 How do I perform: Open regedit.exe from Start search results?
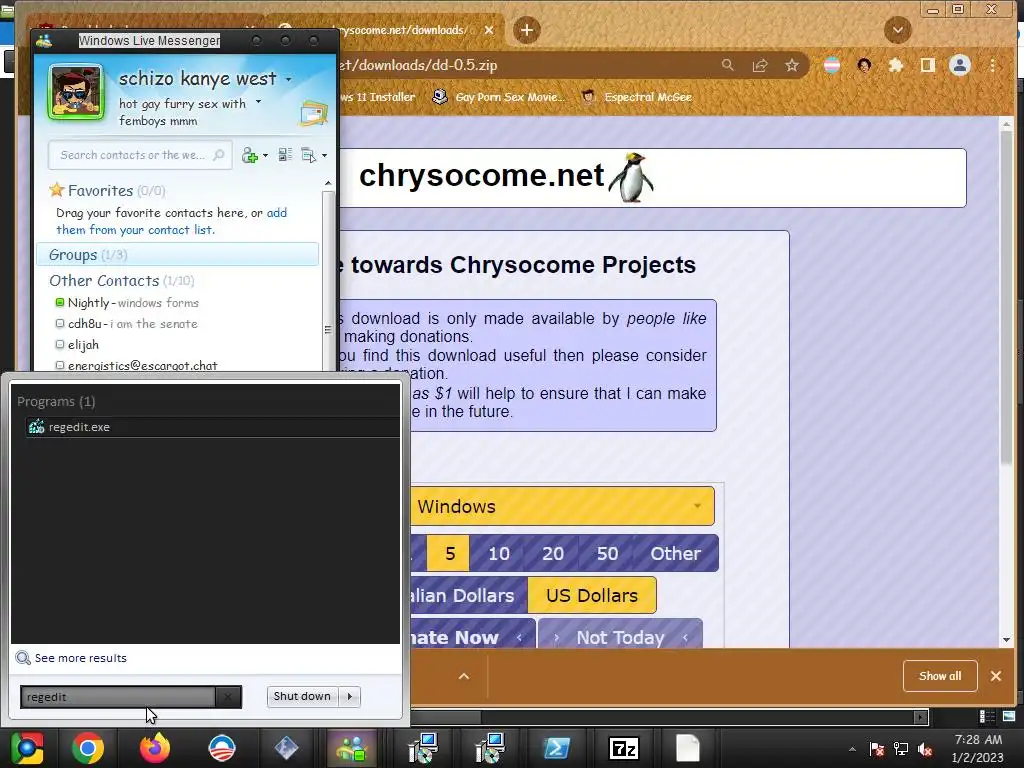click(212, 427)
